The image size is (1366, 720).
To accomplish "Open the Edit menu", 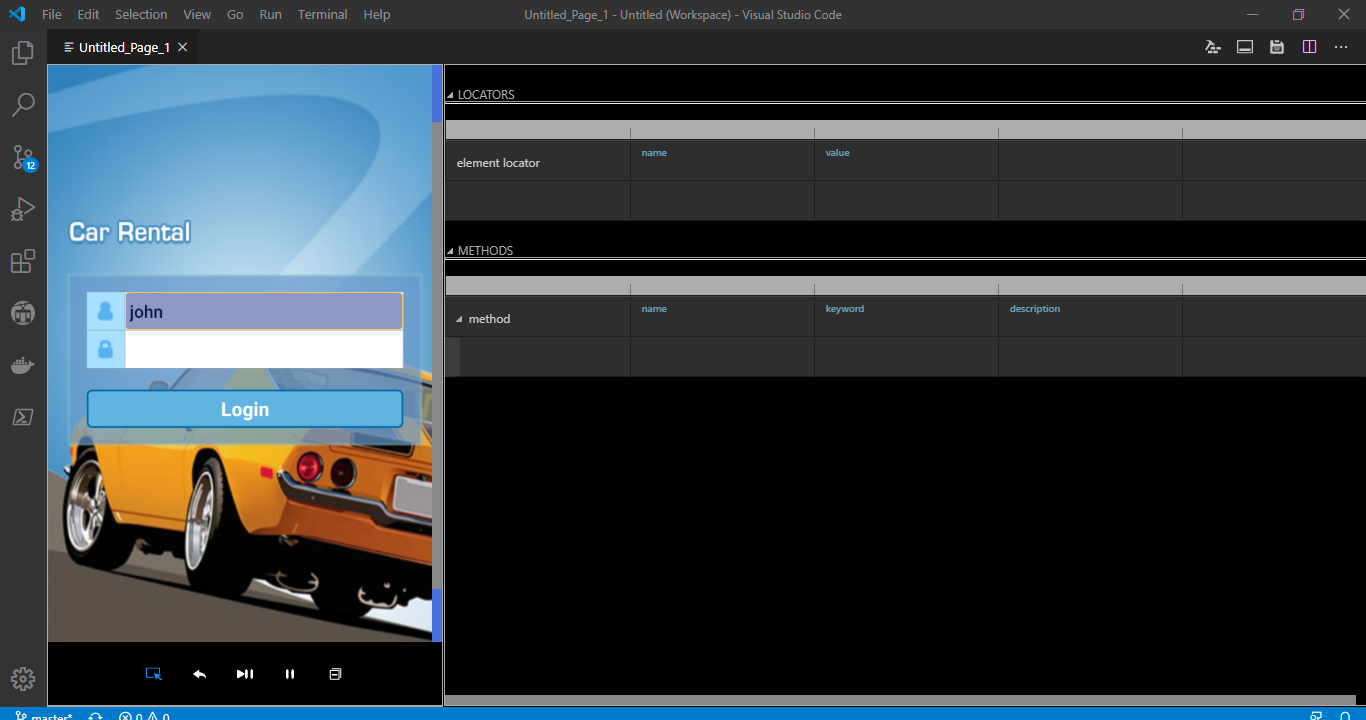I will pos(88,15).
